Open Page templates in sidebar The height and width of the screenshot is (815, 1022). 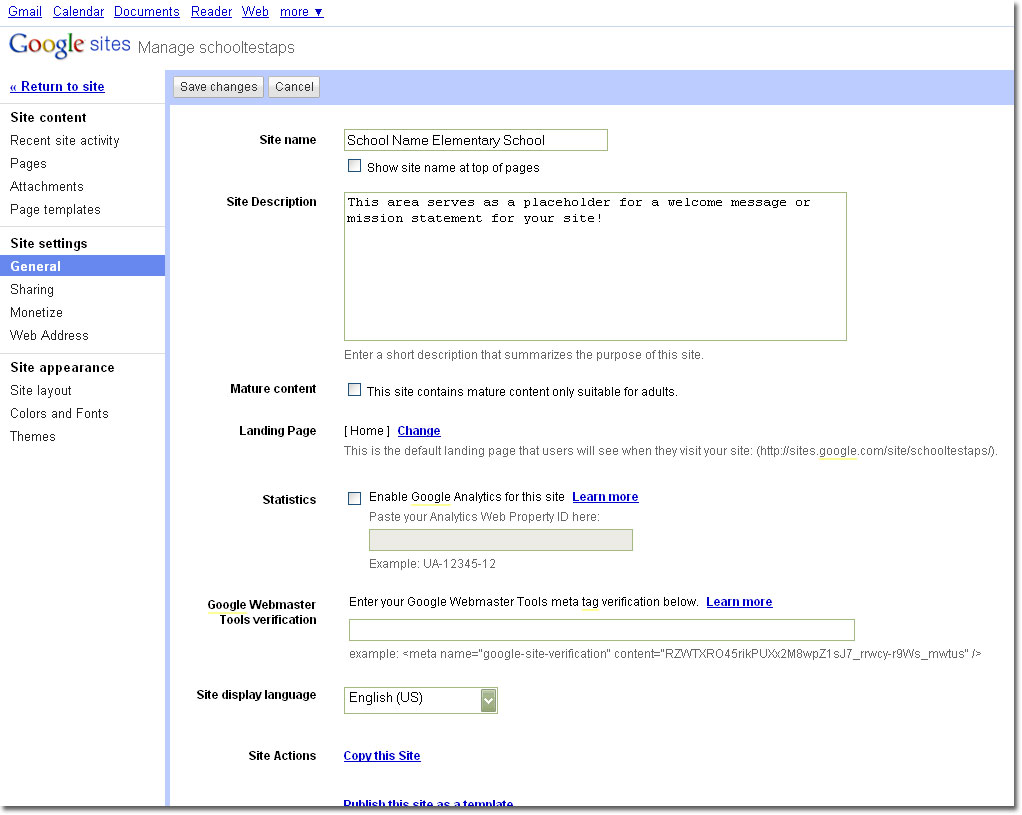tap(55, 209)
